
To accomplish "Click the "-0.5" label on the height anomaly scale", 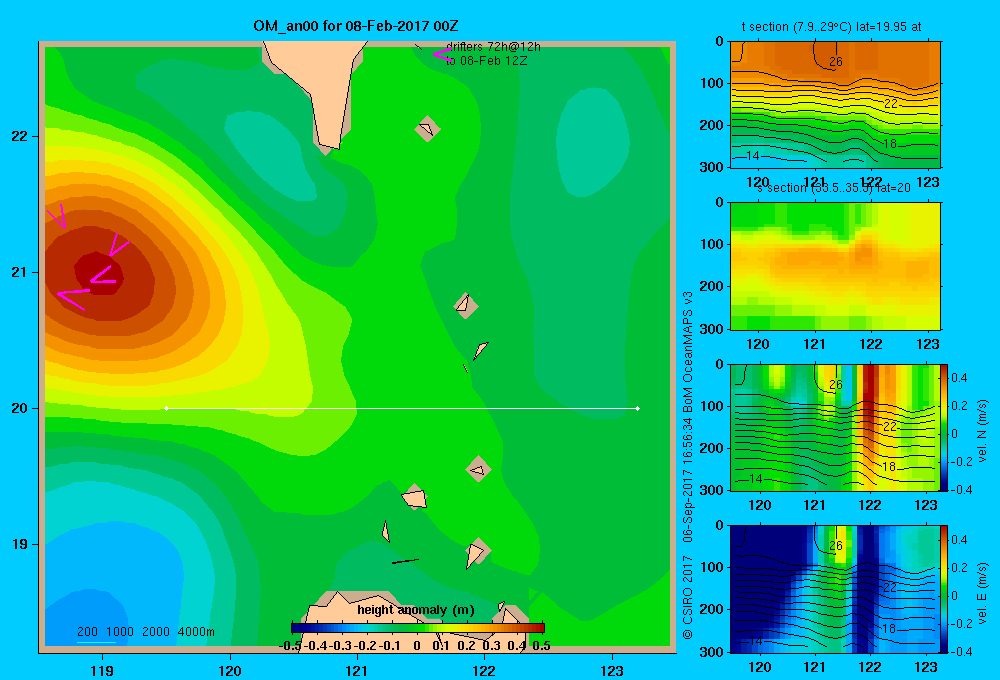I will (290, 646).
